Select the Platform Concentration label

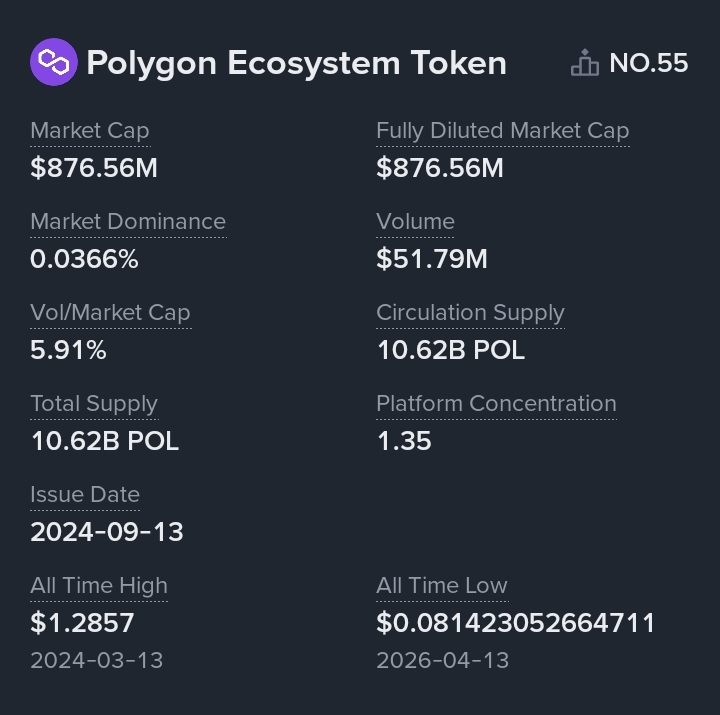click(x=496, y=404)
